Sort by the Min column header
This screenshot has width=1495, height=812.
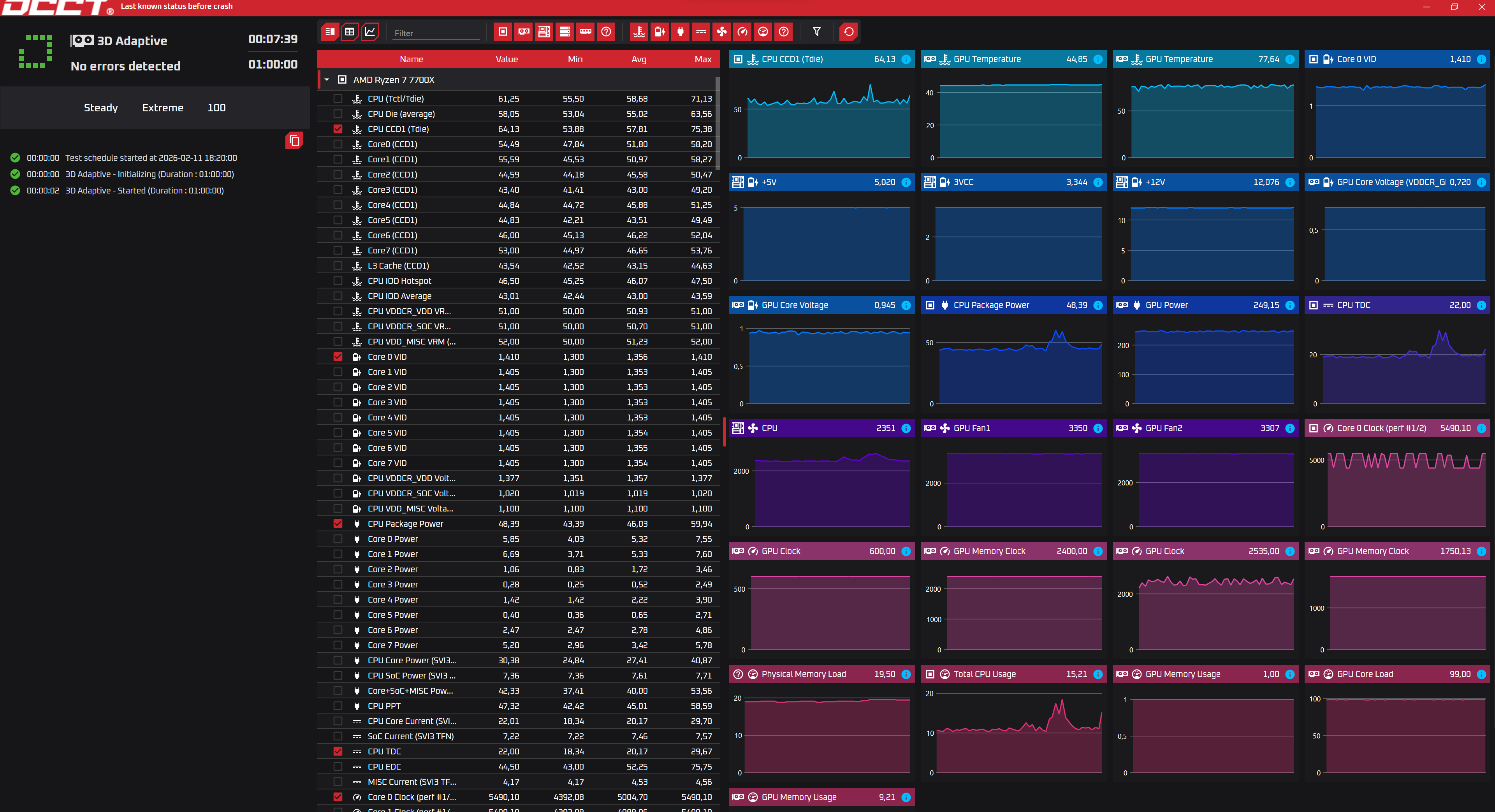[575, 59]
